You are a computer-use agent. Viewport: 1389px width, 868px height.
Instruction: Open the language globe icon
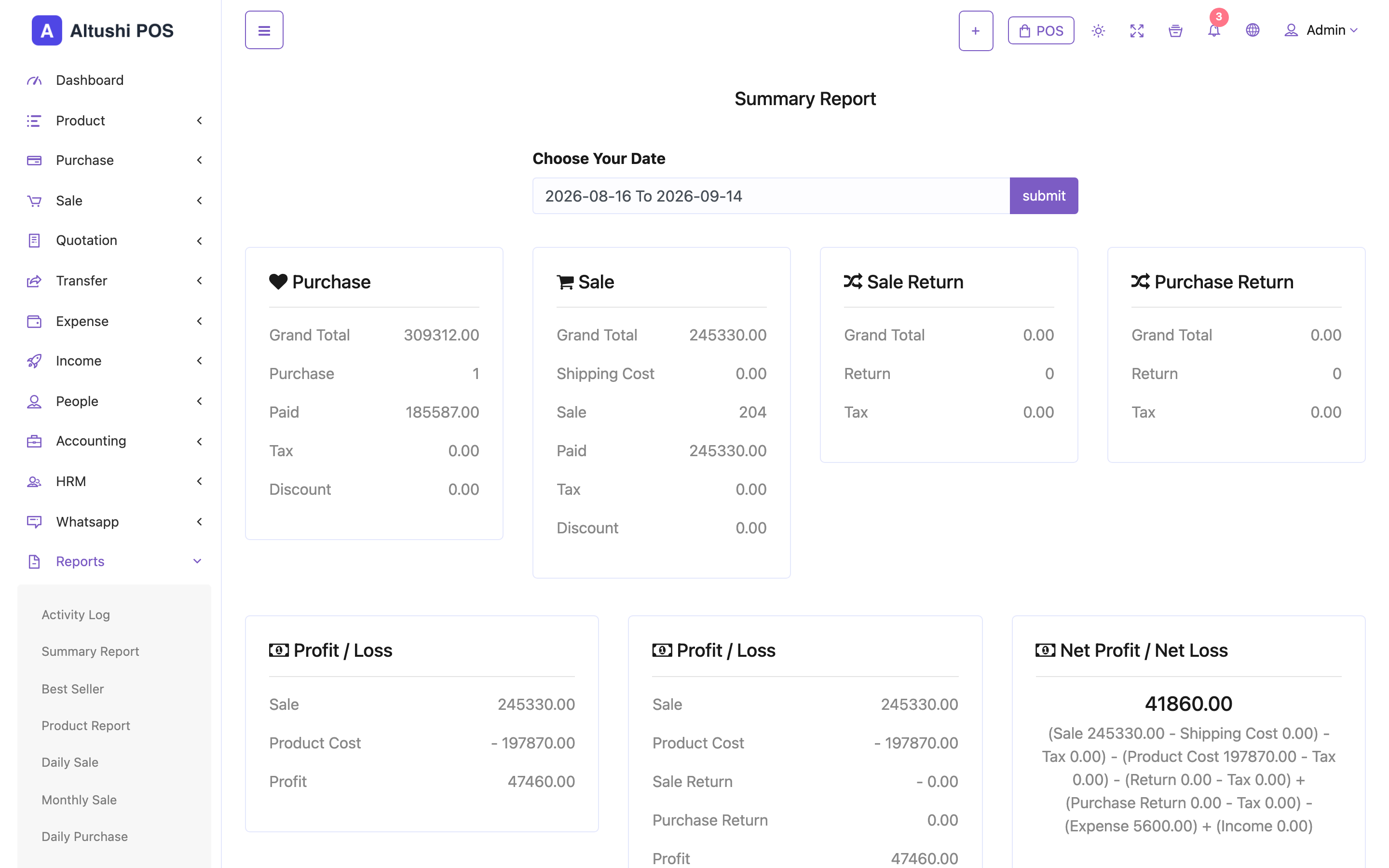(x=1253, y=30)
